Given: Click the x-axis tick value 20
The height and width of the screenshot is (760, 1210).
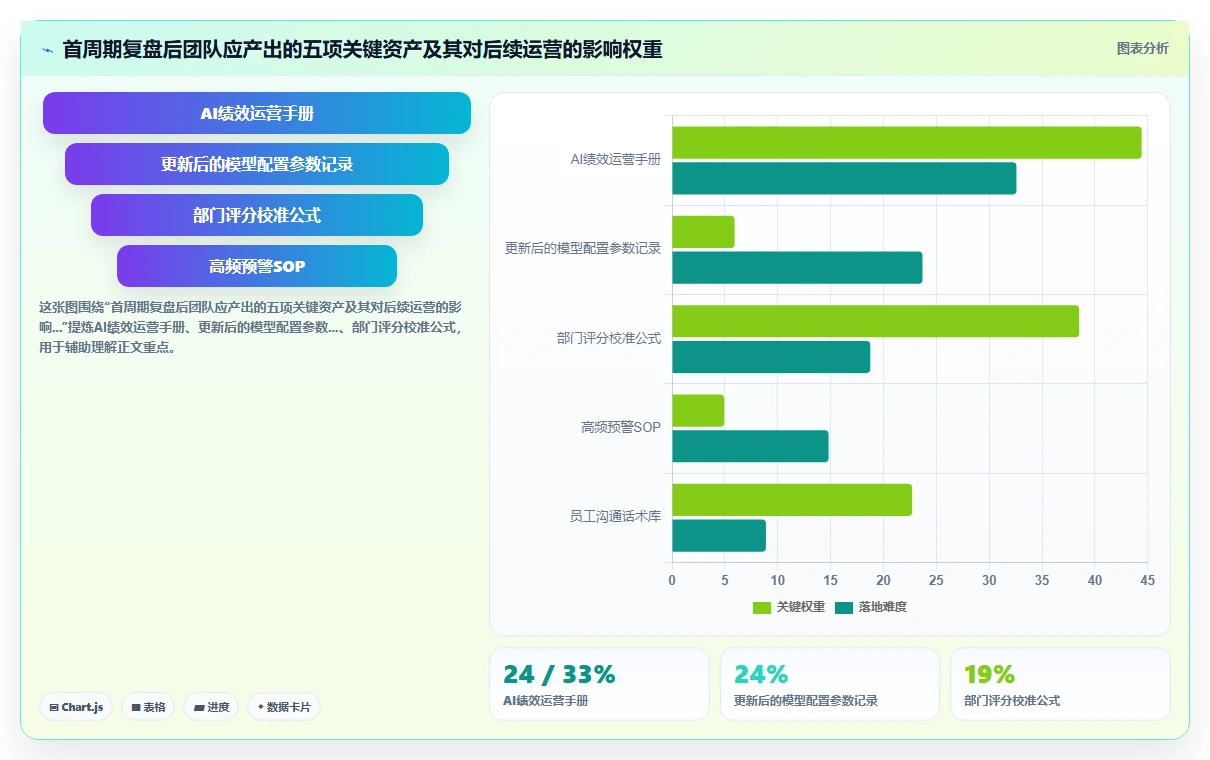Looking at the screenshot, I should pos(883,580).
